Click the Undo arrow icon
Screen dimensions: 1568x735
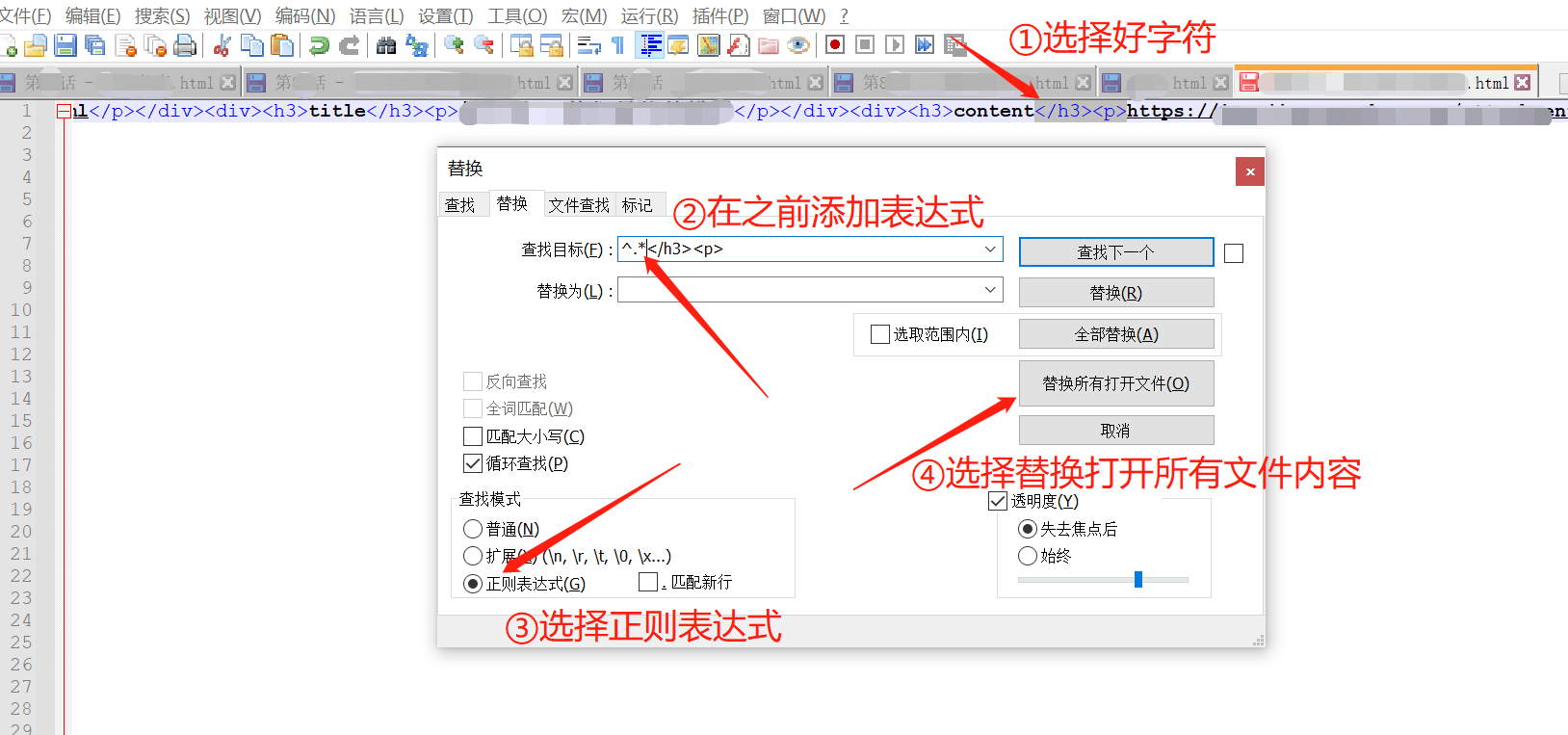319,45
